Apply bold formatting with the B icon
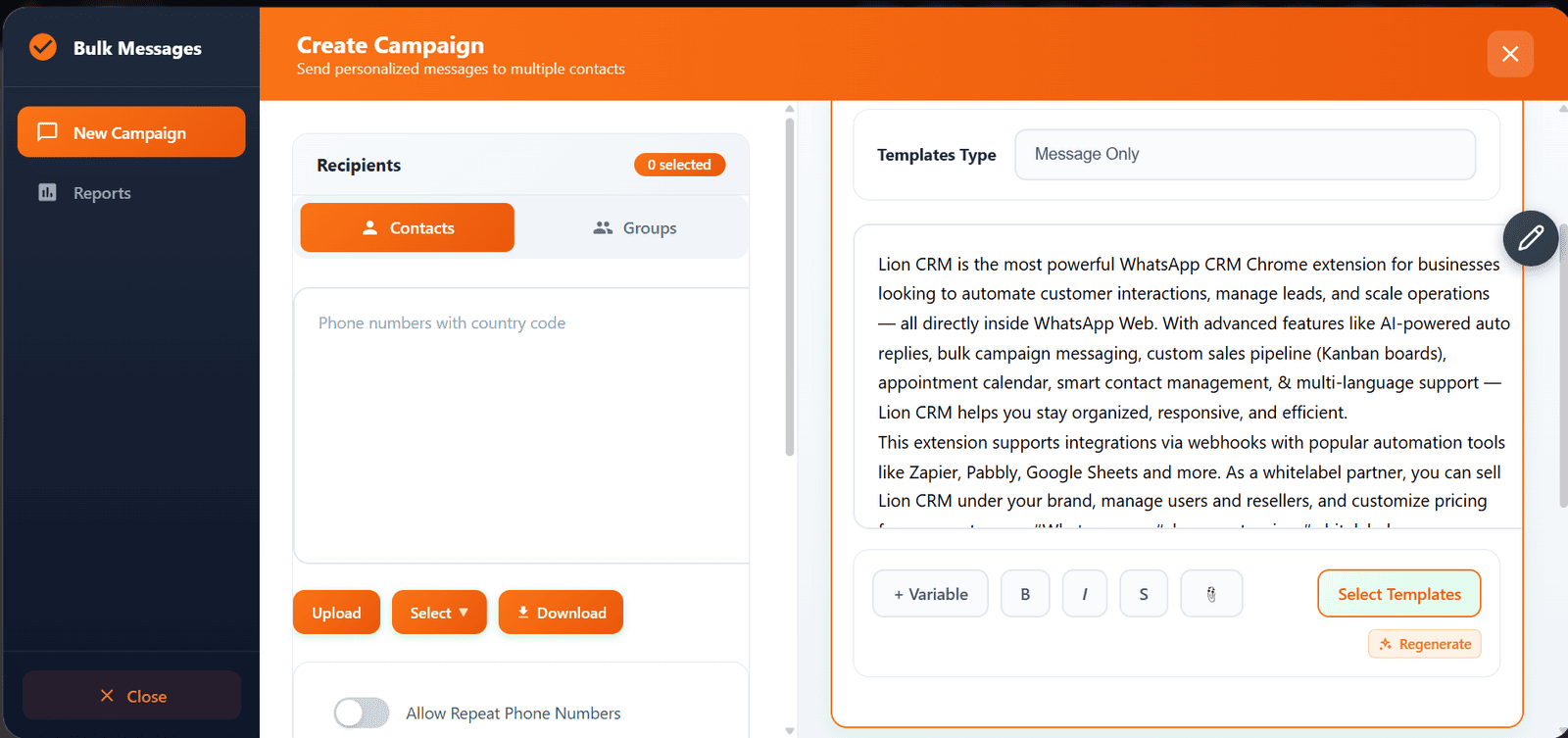This screenshot has height=738, width=1568. [1025, 593]
